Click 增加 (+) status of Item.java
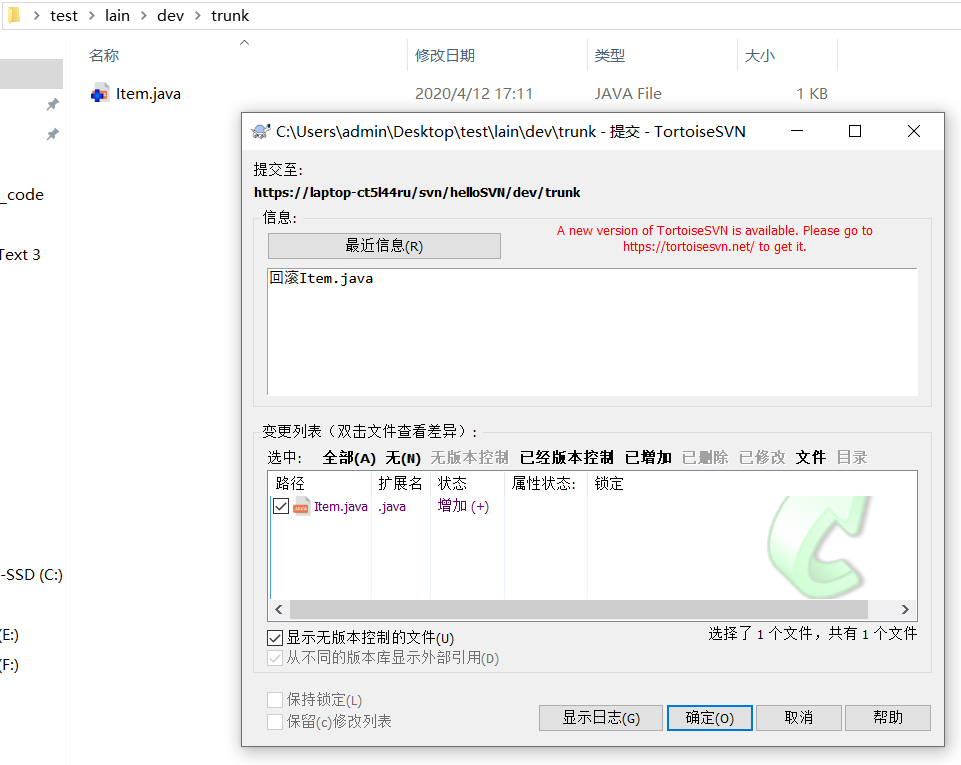 463,506
